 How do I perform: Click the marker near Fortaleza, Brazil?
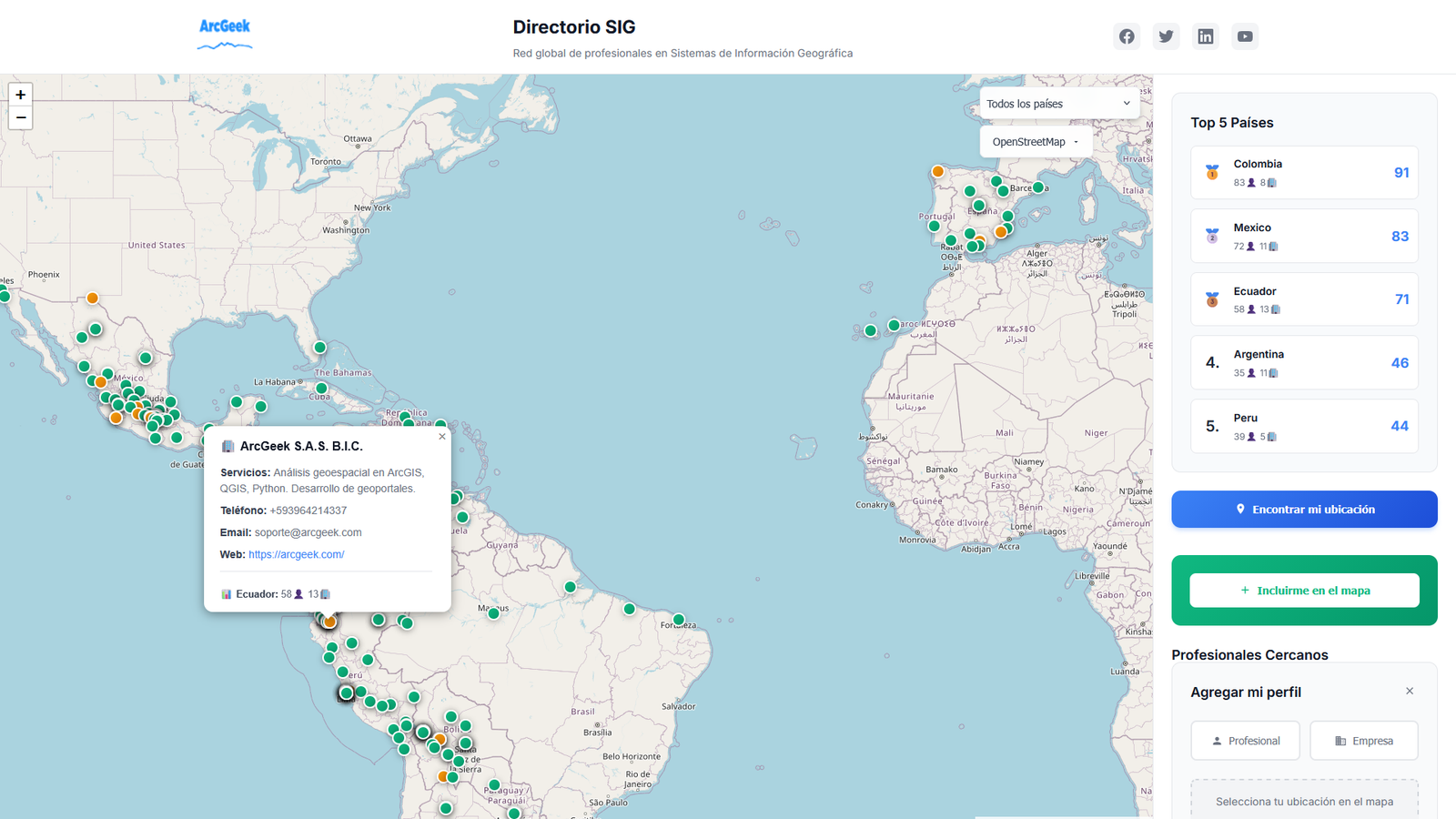click(x=679, y=620)
